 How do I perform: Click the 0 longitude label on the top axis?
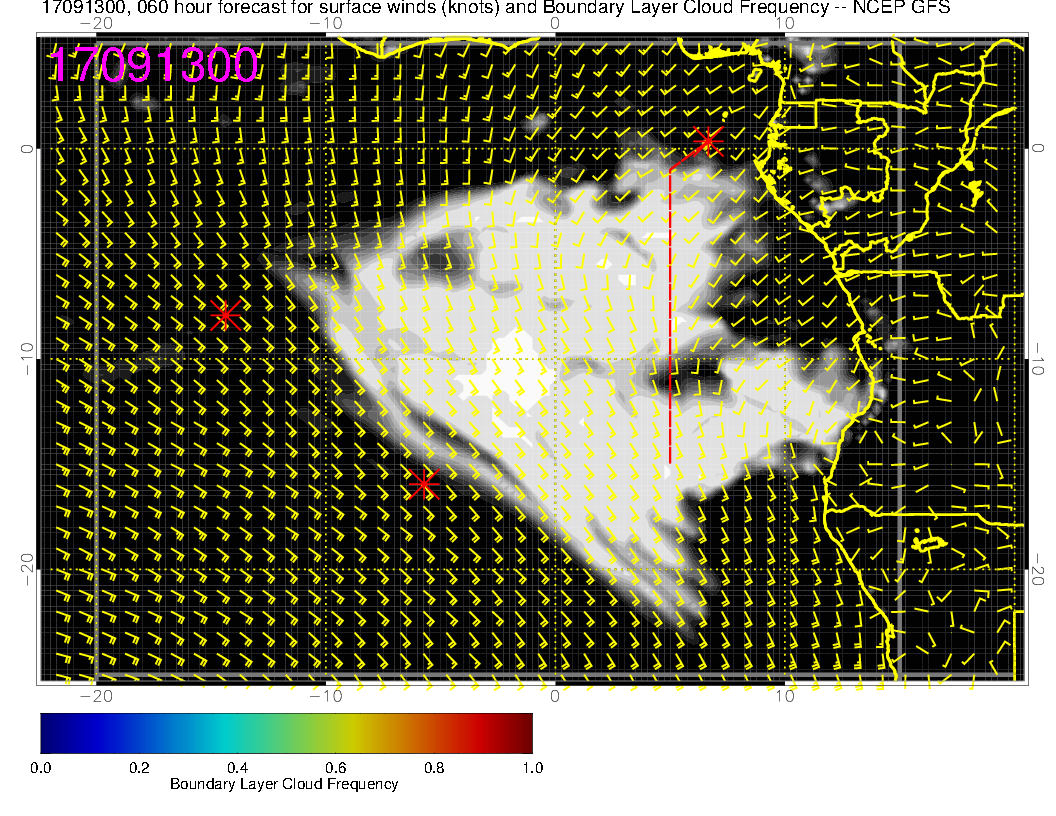pos(554,23)
